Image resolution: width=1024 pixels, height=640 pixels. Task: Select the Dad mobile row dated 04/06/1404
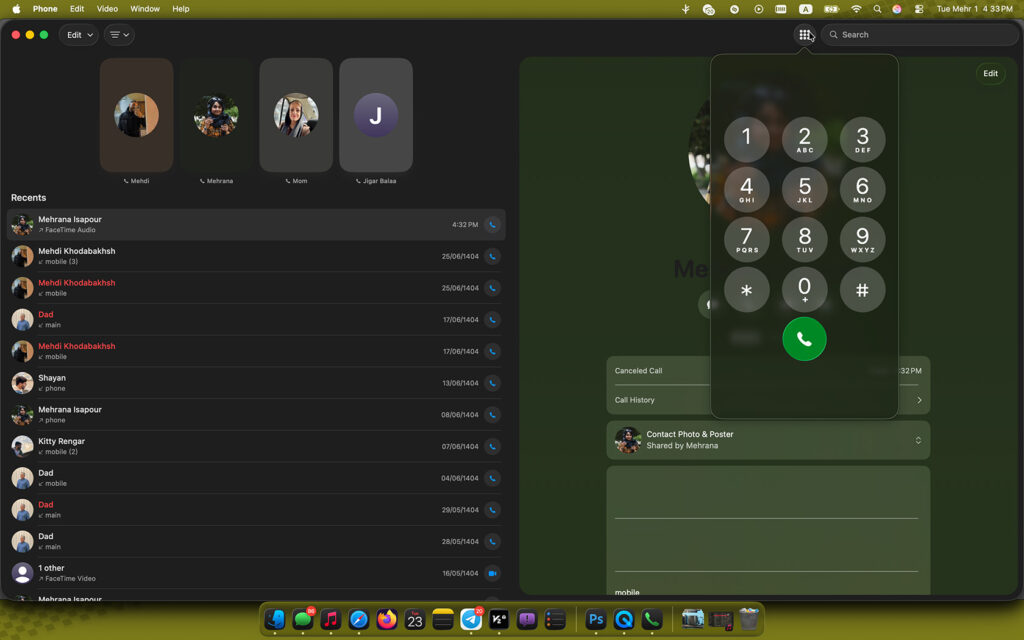coord(256,478)
